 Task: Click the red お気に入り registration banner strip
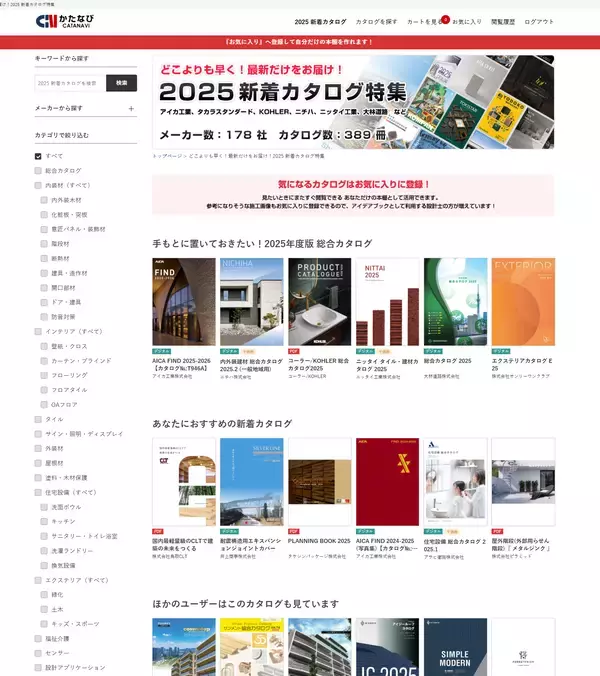point(300,42)
